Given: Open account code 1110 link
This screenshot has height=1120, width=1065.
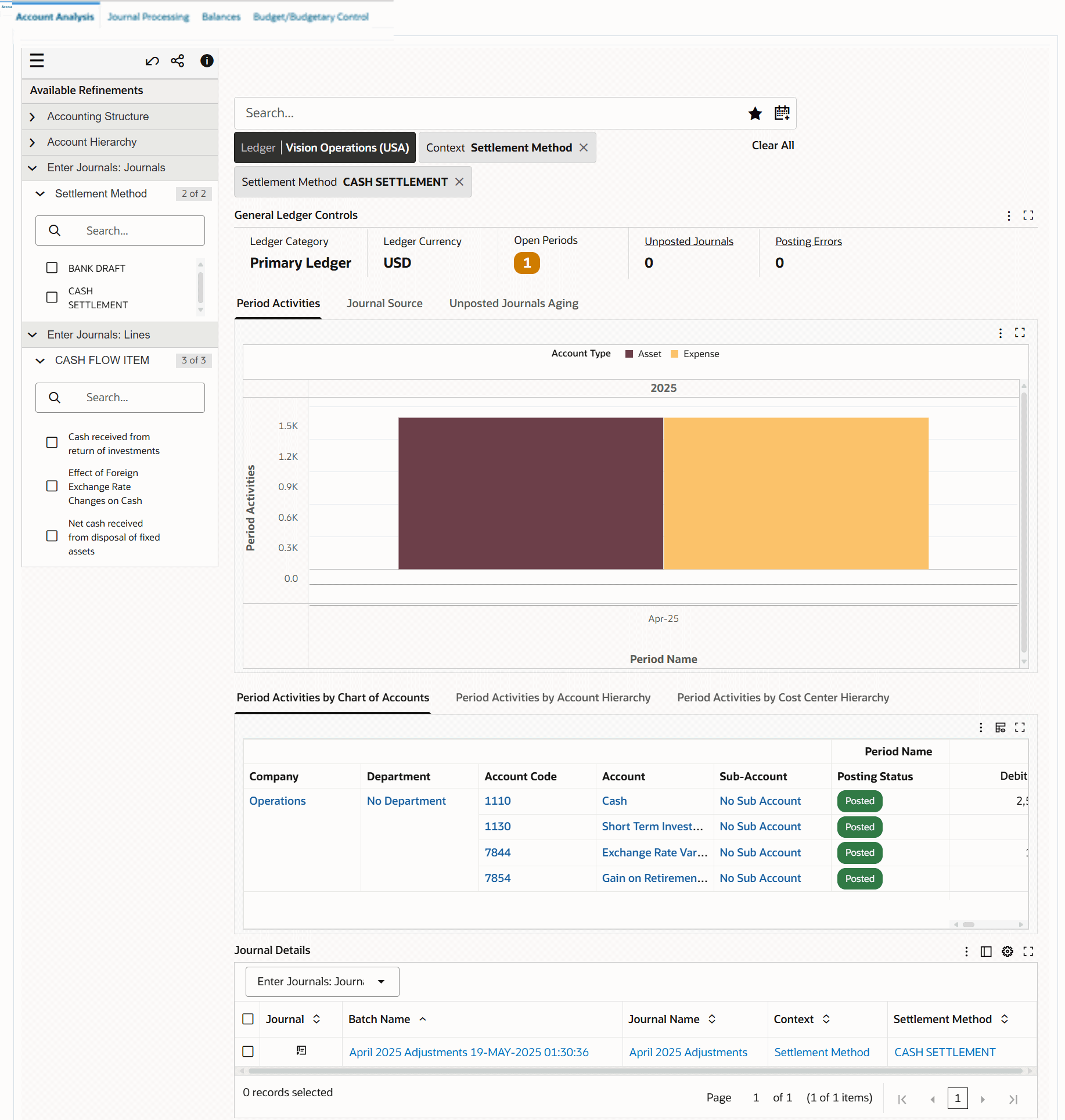Looking at the screenshot, I should point(498,801).
